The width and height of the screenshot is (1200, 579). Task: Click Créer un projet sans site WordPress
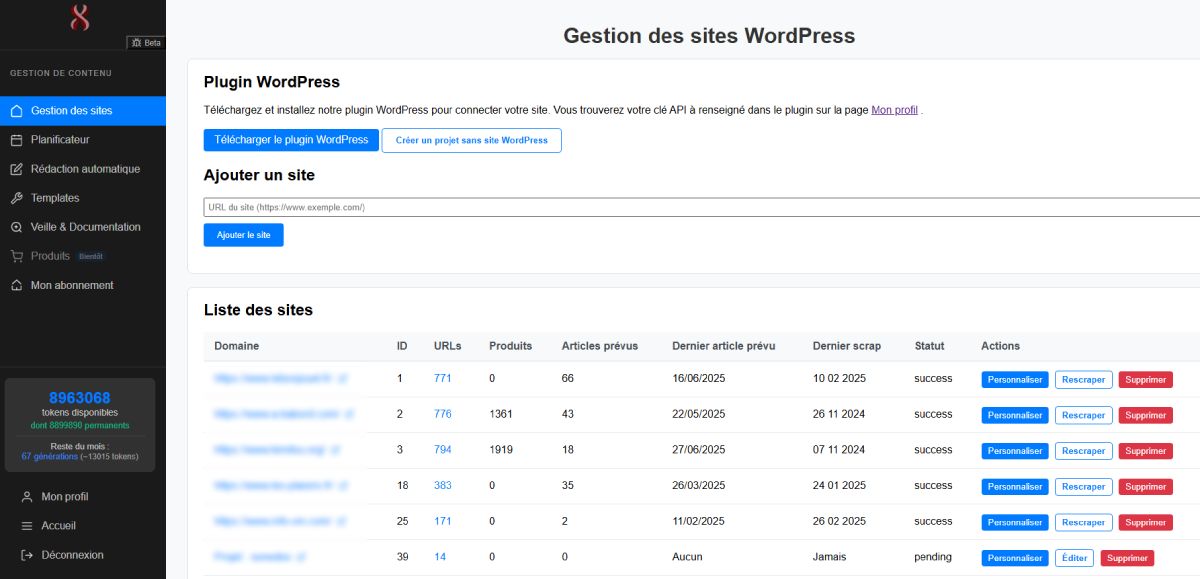471,140
